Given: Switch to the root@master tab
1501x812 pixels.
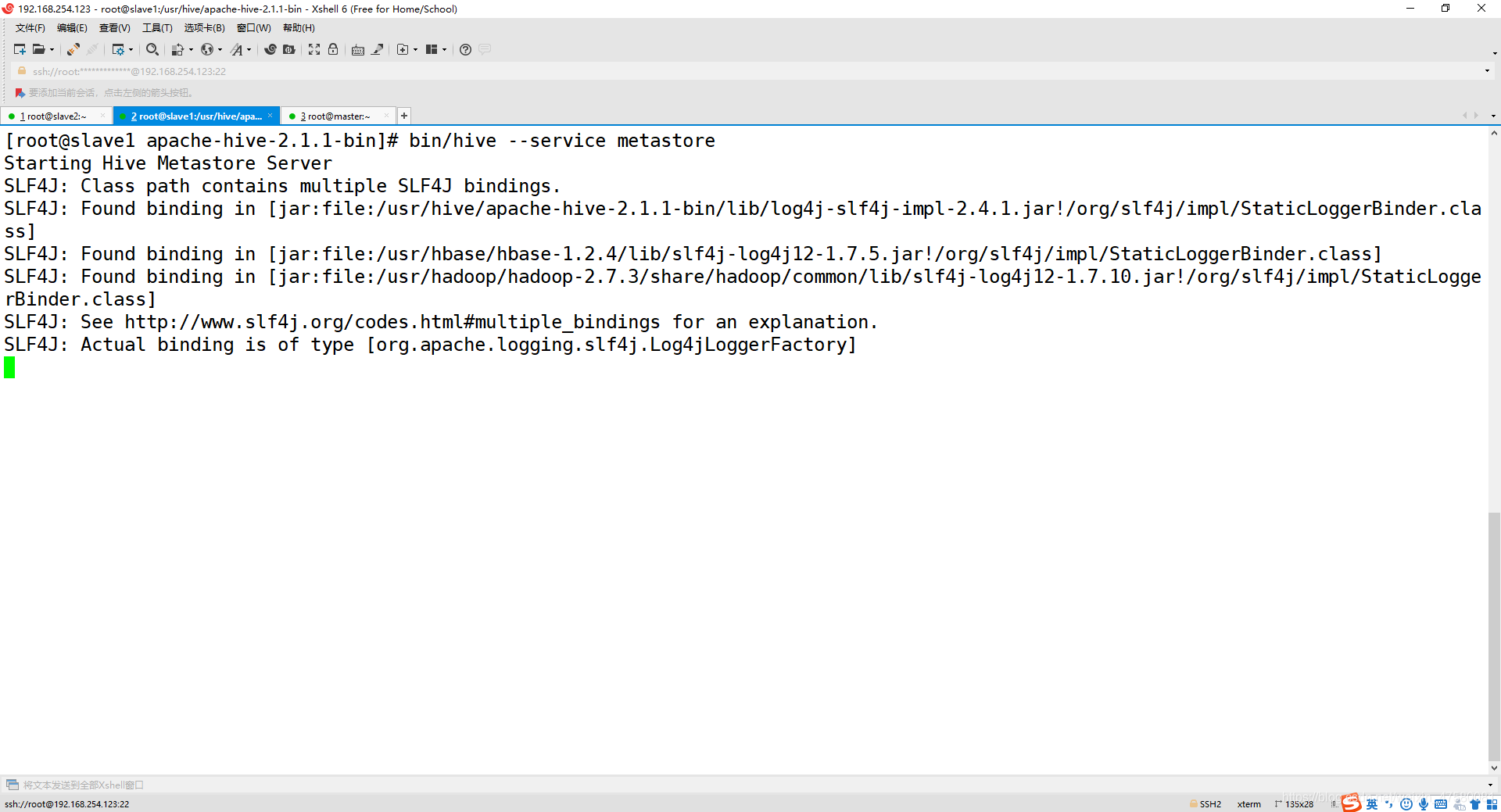Looking at the screenshot, I should [x=339, y=116].
